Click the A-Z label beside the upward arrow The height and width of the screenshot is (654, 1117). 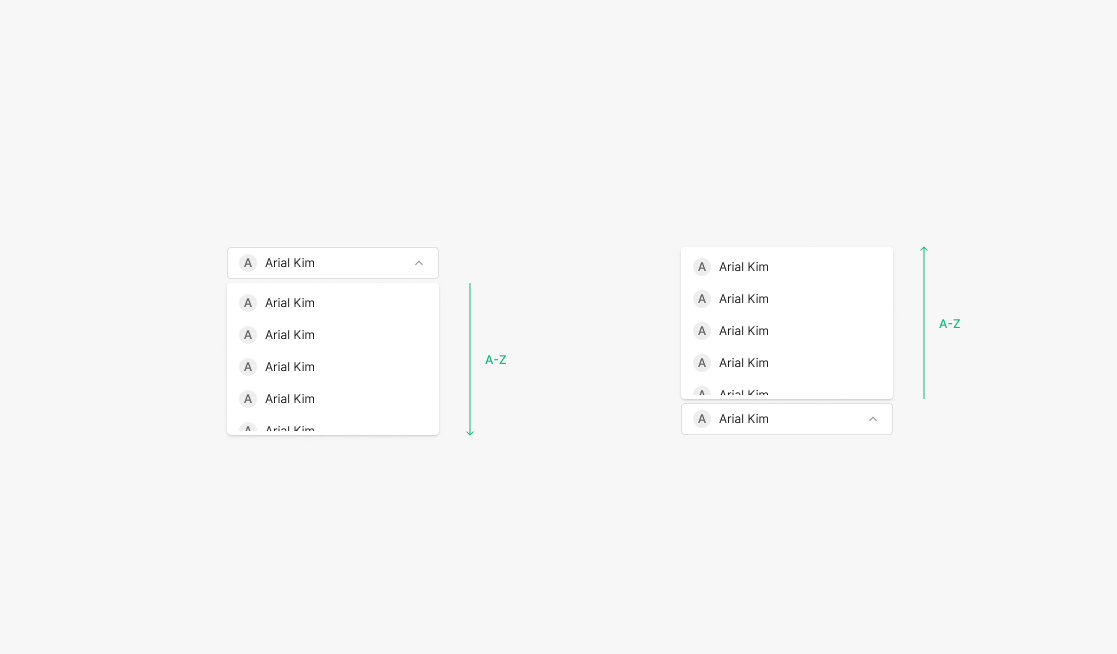coord(950,324)
